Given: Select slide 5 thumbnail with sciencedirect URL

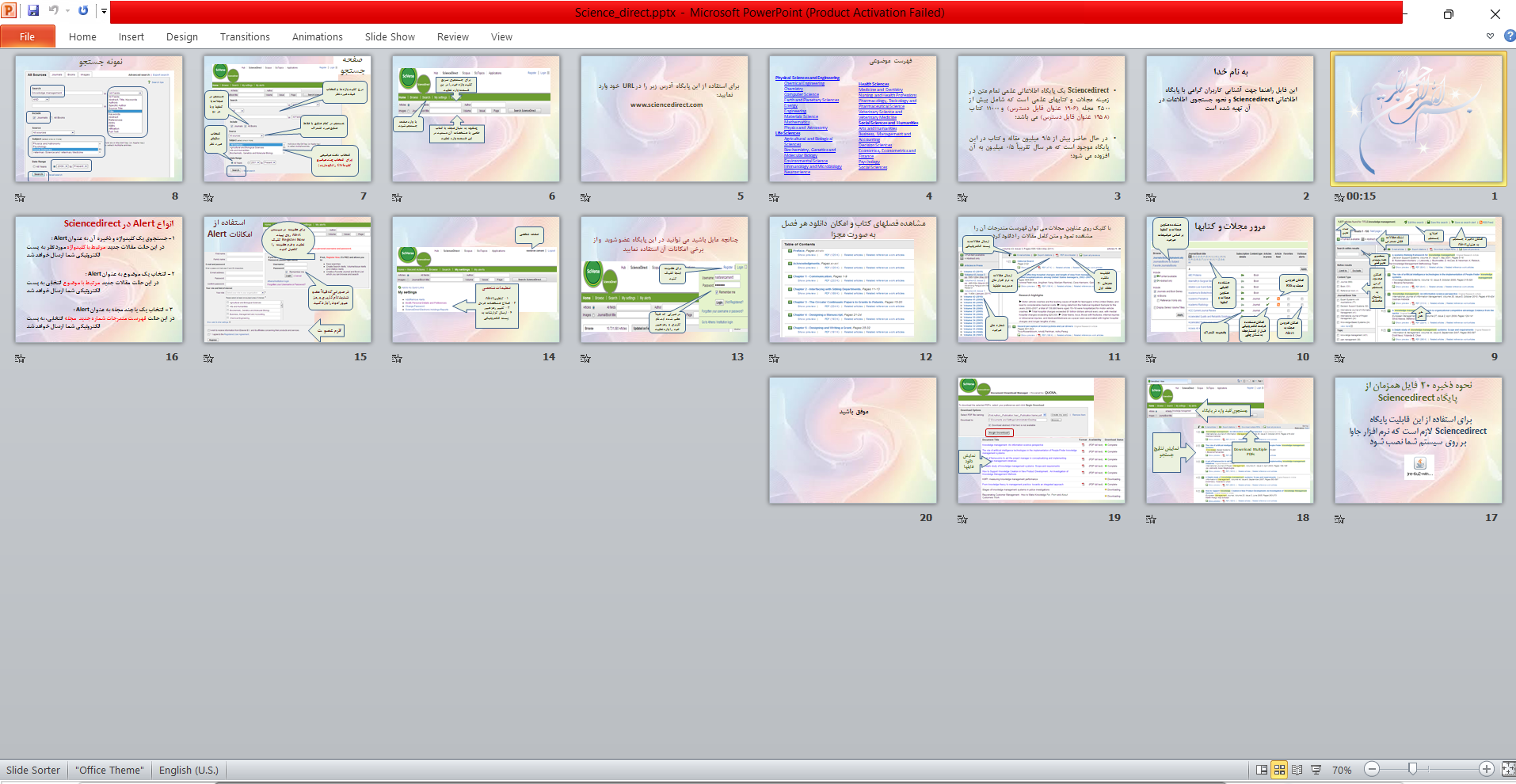Looking at the screenshot, I should pyautogui.click(x=664, y=119).
